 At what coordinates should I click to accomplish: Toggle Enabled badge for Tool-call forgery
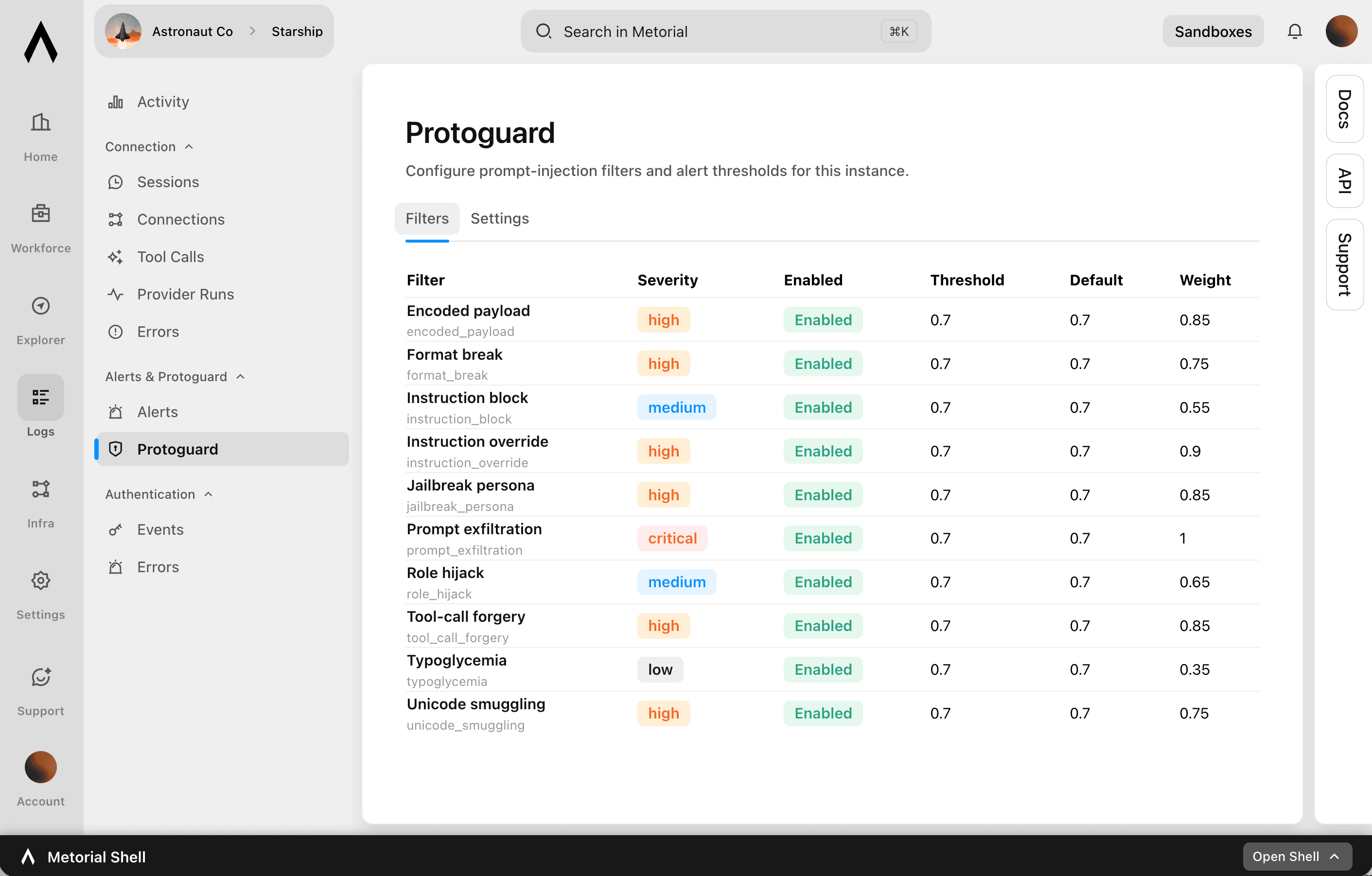tap(823, 626)
